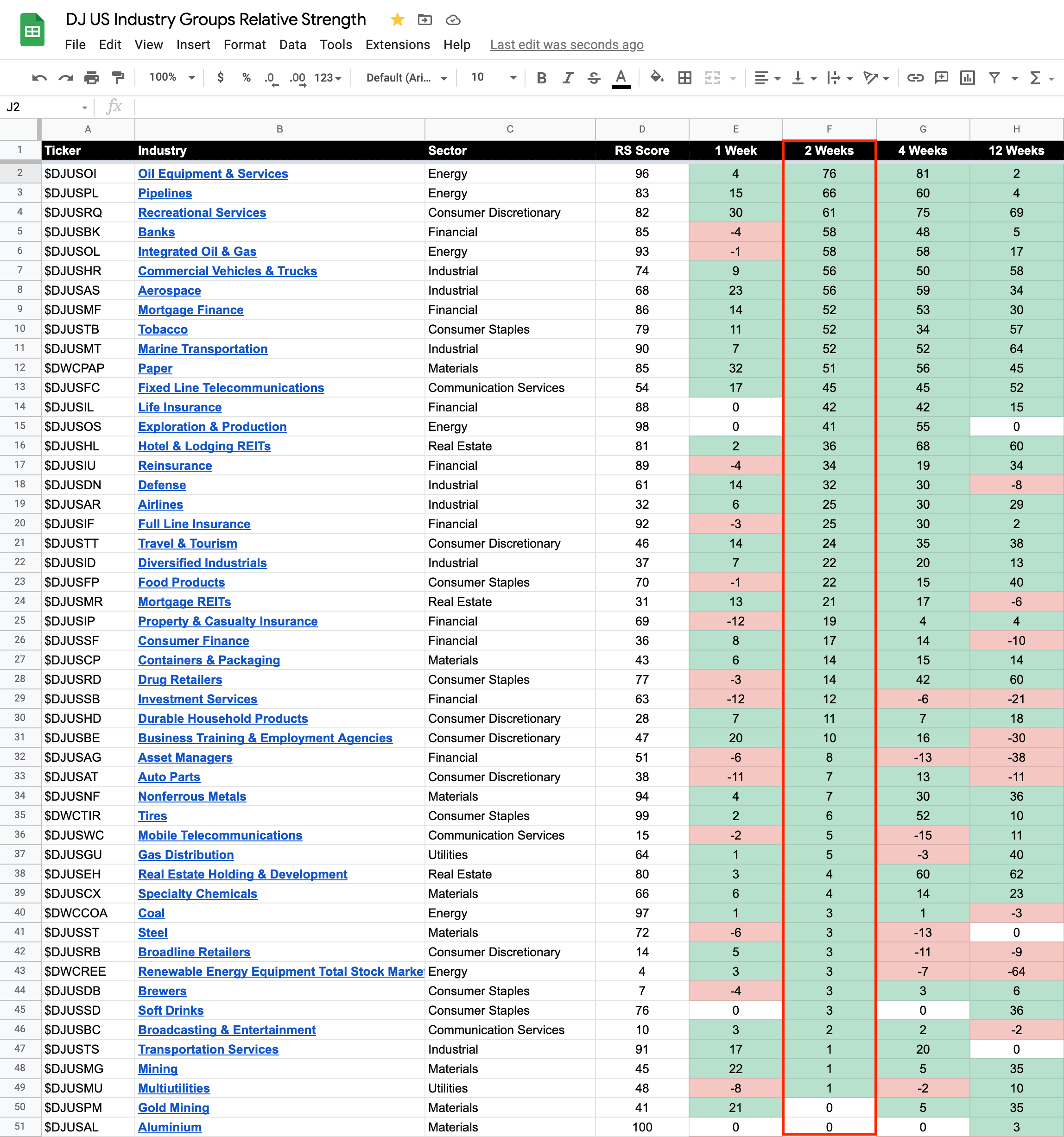Toggle strikethrough formatting
The height and width of the screenshot is (1137, 1064).
click(594, 78)
